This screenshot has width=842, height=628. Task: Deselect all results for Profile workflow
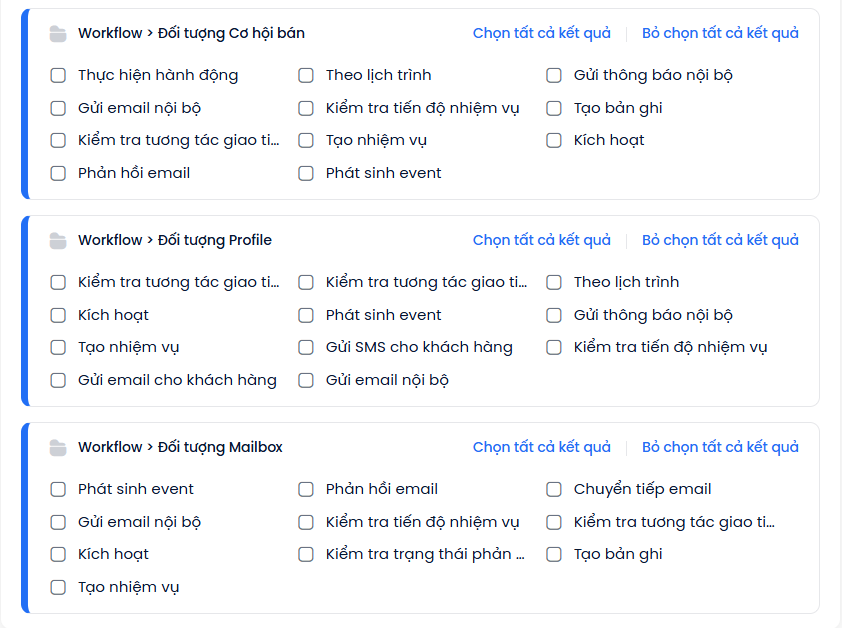(720, 240)
